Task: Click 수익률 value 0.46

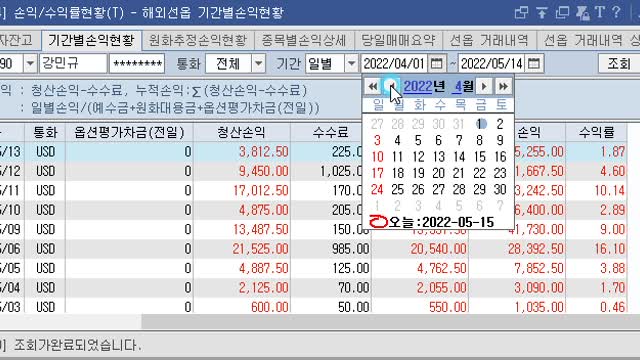Action: (613, 307)
